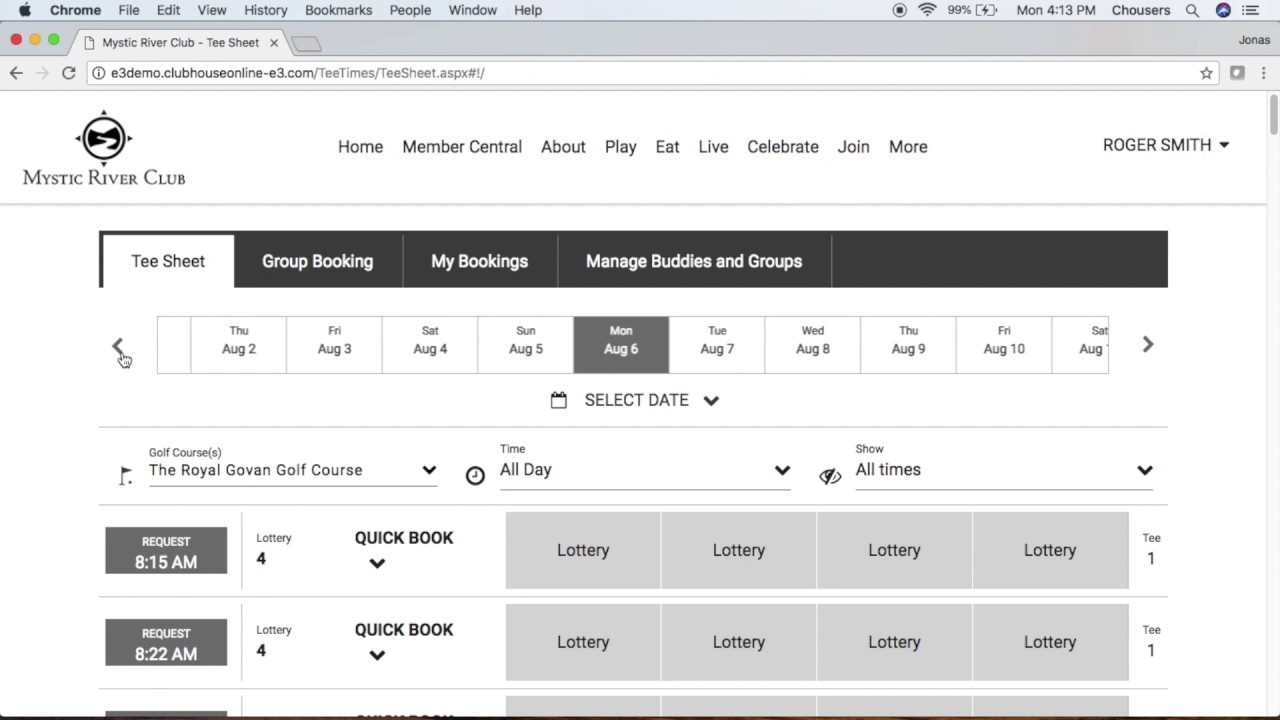Click the Siri-like colored icon in menu bar
Screen dimensions: 1280x720
tap(1223, 10)
